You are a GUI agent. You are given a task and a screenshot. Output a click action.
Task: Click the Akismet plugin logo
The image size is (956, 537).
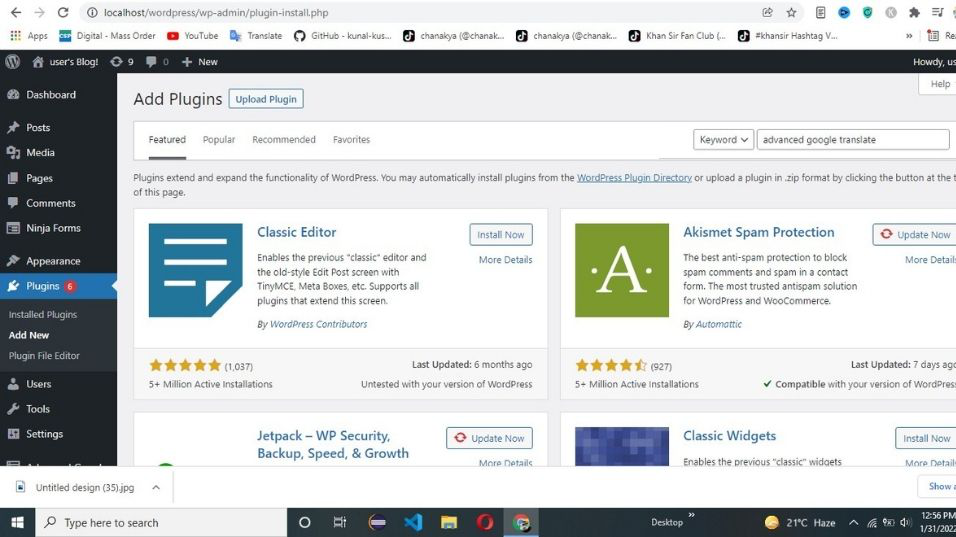[x=622, y=270]
